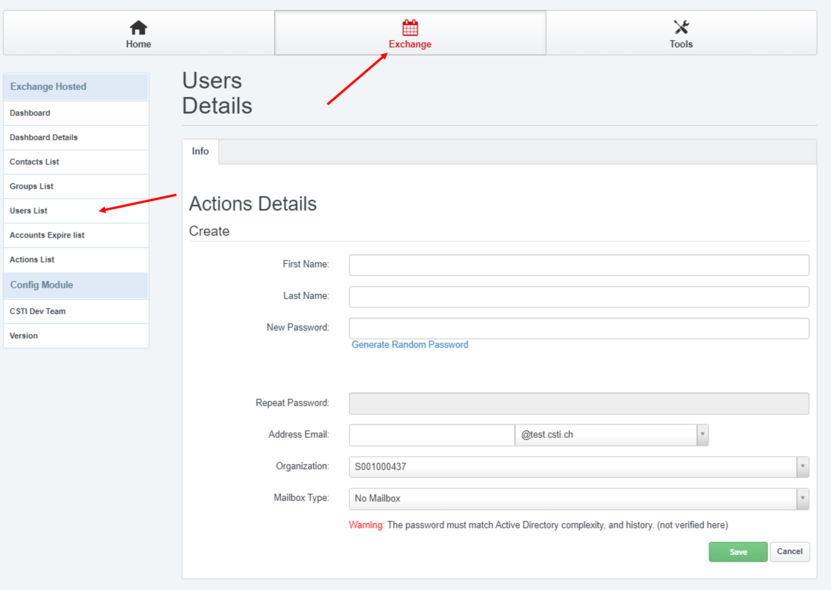Click the First Name label
The width and height of the screenshot is (831, 590).
pyautogui.click(x=306, y=264)
